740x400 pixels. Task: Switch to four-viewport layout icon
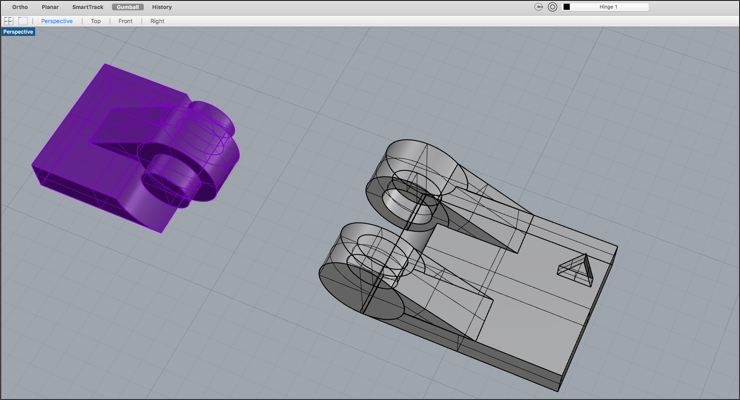pyautogui.click(x=8, y=21)
